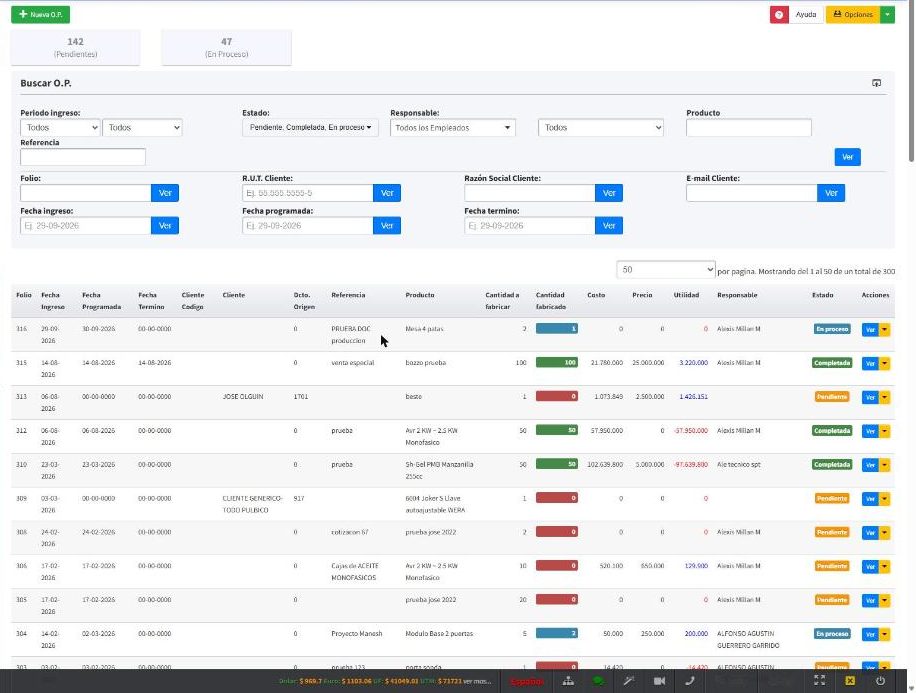Expand the green arrow beside Opciones

coord(887,15)
